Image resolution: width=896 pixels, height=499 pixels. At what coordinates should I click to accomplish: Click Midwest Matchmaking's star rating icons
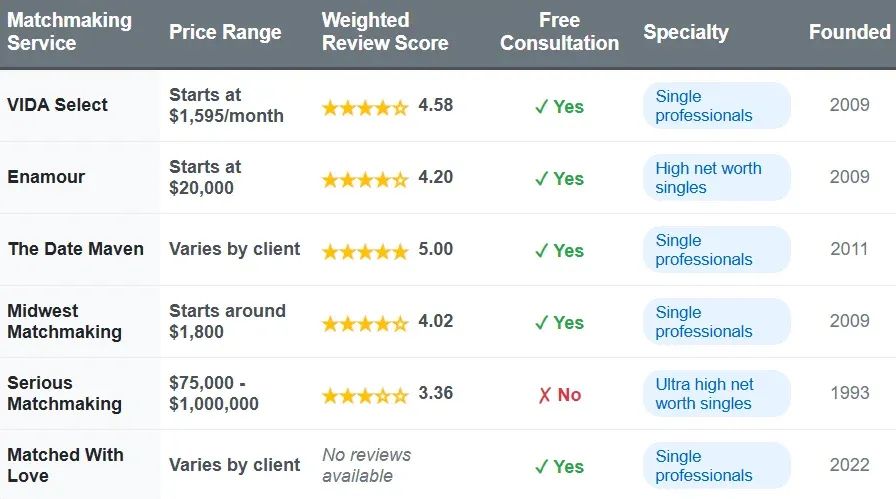click(365, 323)
